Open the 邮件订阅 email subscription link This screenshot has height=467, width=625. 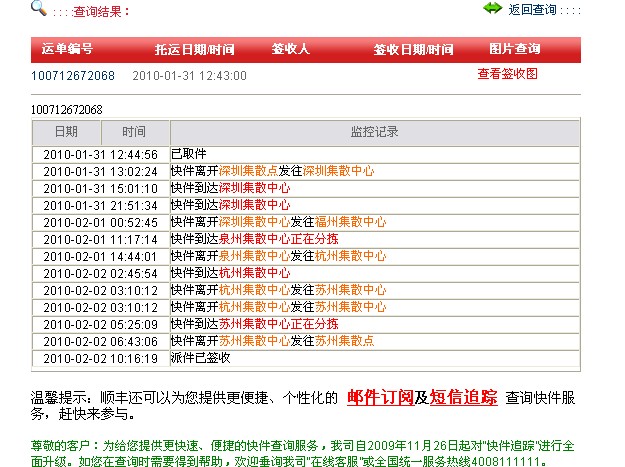tap(381, 397)
